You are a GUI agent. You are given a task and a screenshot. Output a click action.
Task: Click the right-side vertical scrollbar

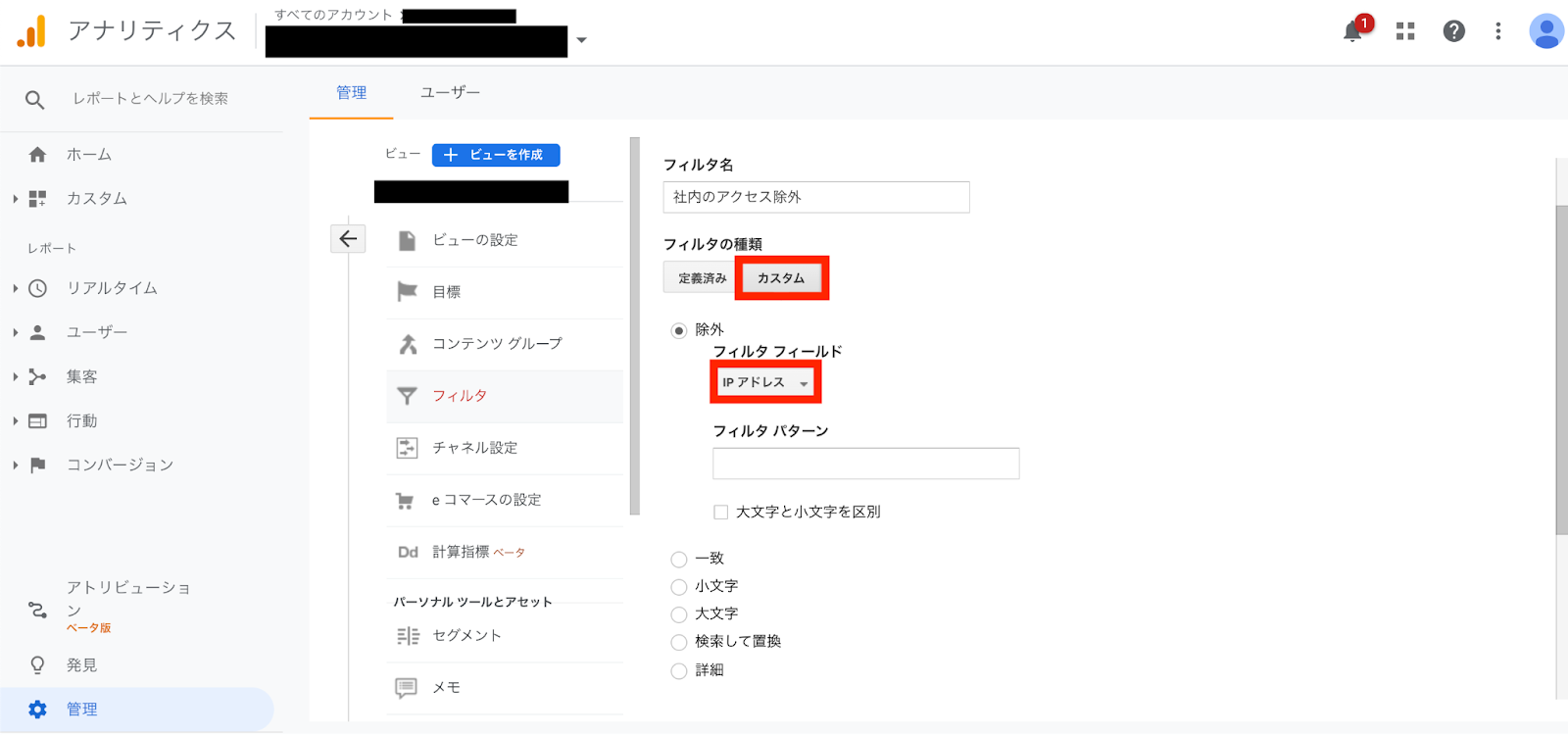(x=1561, y=372)
